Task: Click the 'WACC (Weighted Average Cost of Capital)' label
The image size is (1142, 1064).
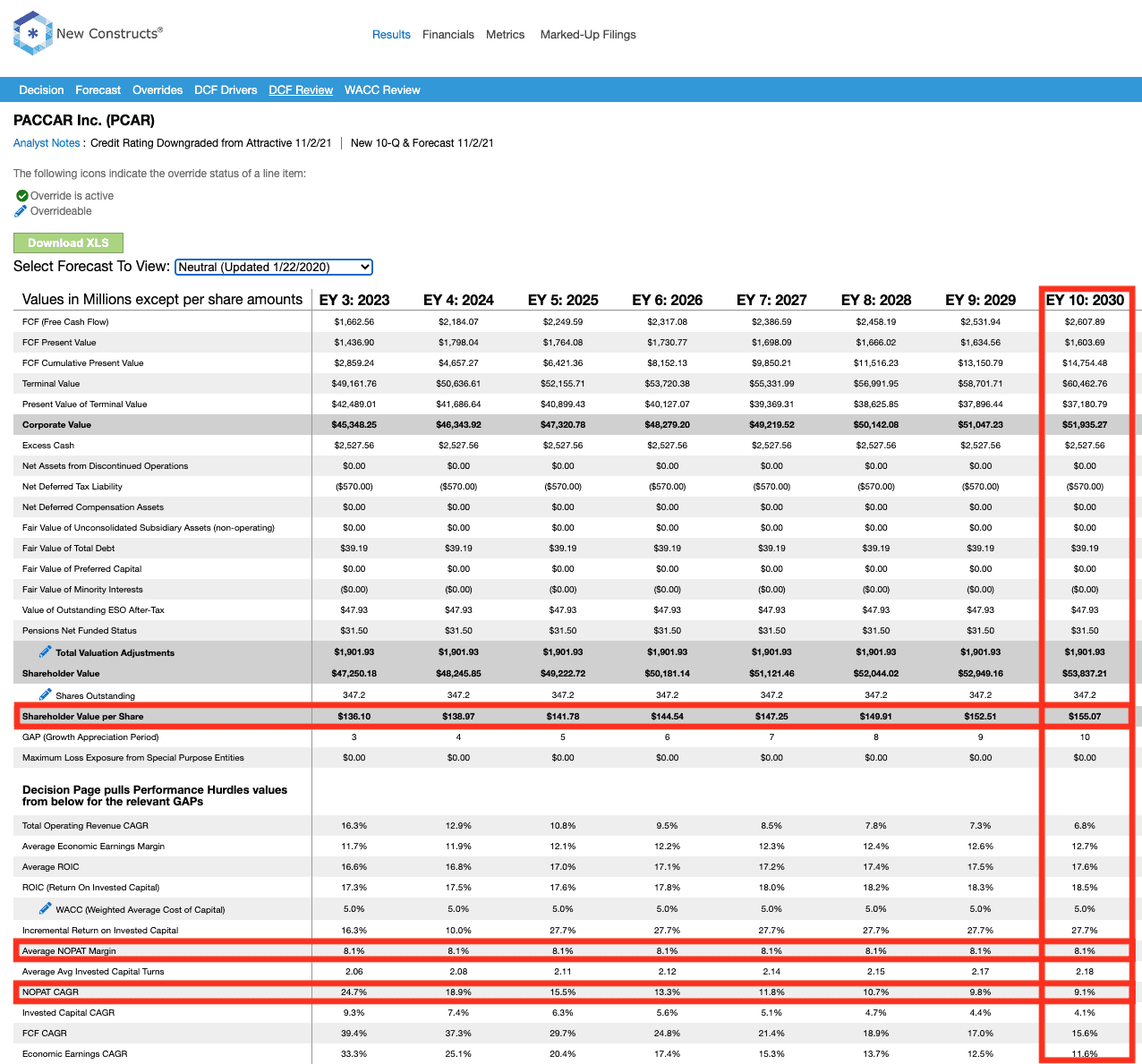Action: coord(141,910)
